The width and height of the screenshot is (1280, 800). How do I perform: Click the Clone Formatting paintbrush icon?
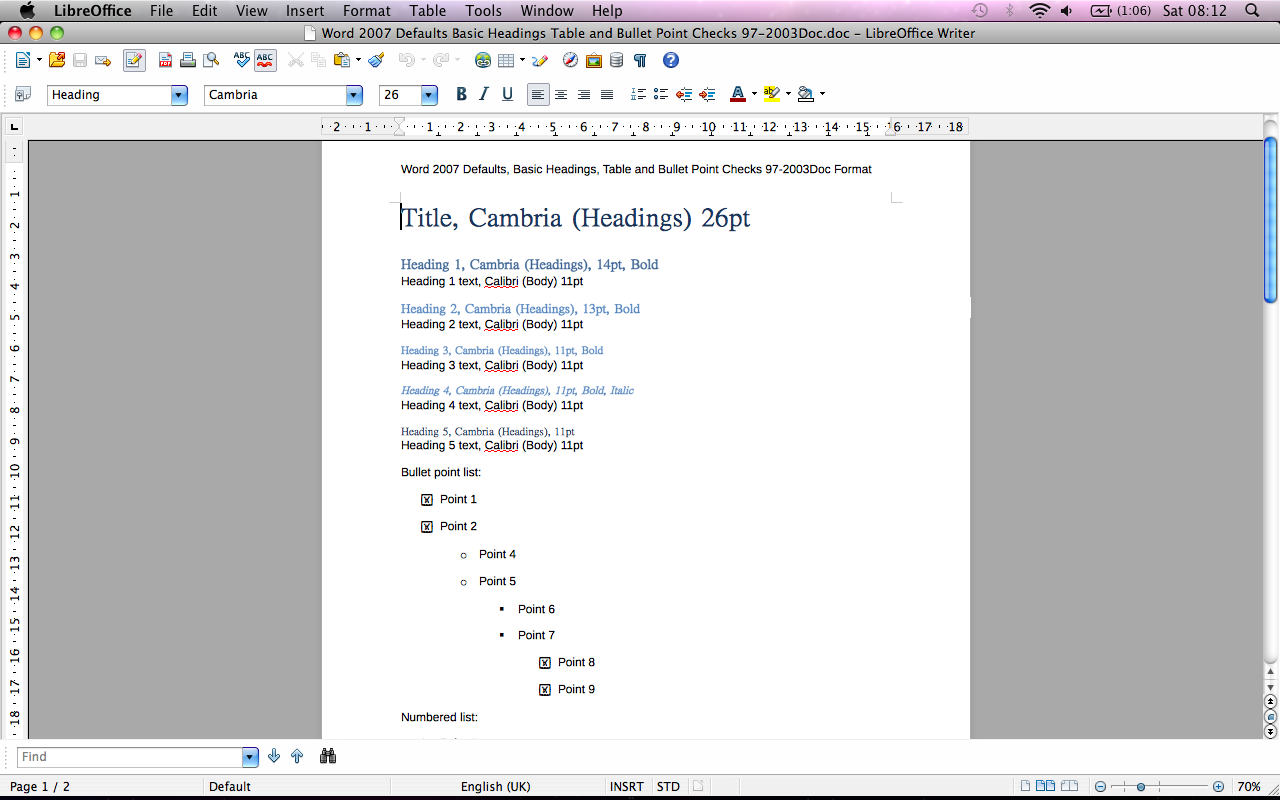click(376, 61)
